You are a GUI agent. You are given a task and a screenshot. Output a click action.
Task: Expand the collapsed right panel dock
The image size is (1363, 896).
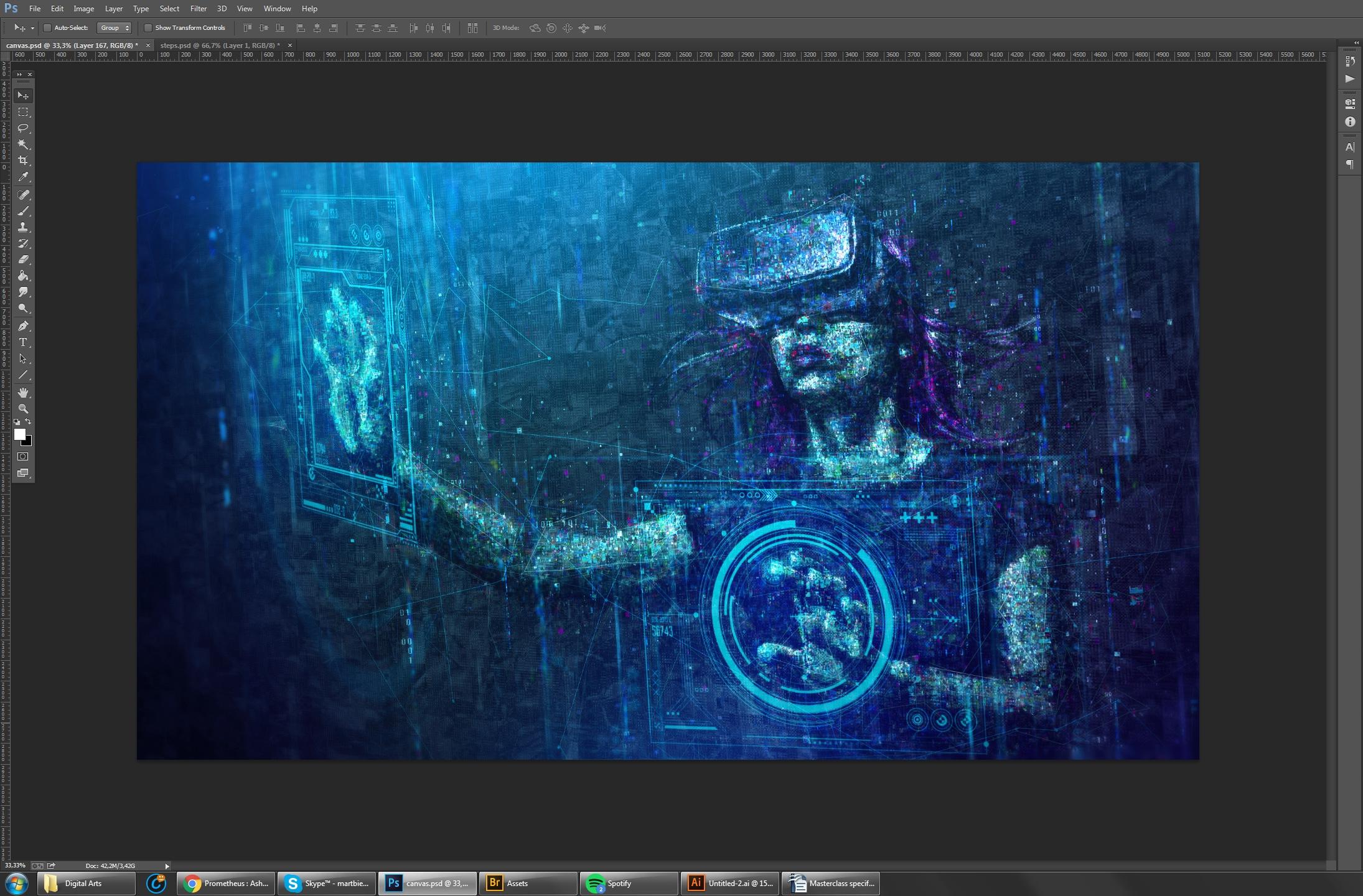coord(1356,43)
